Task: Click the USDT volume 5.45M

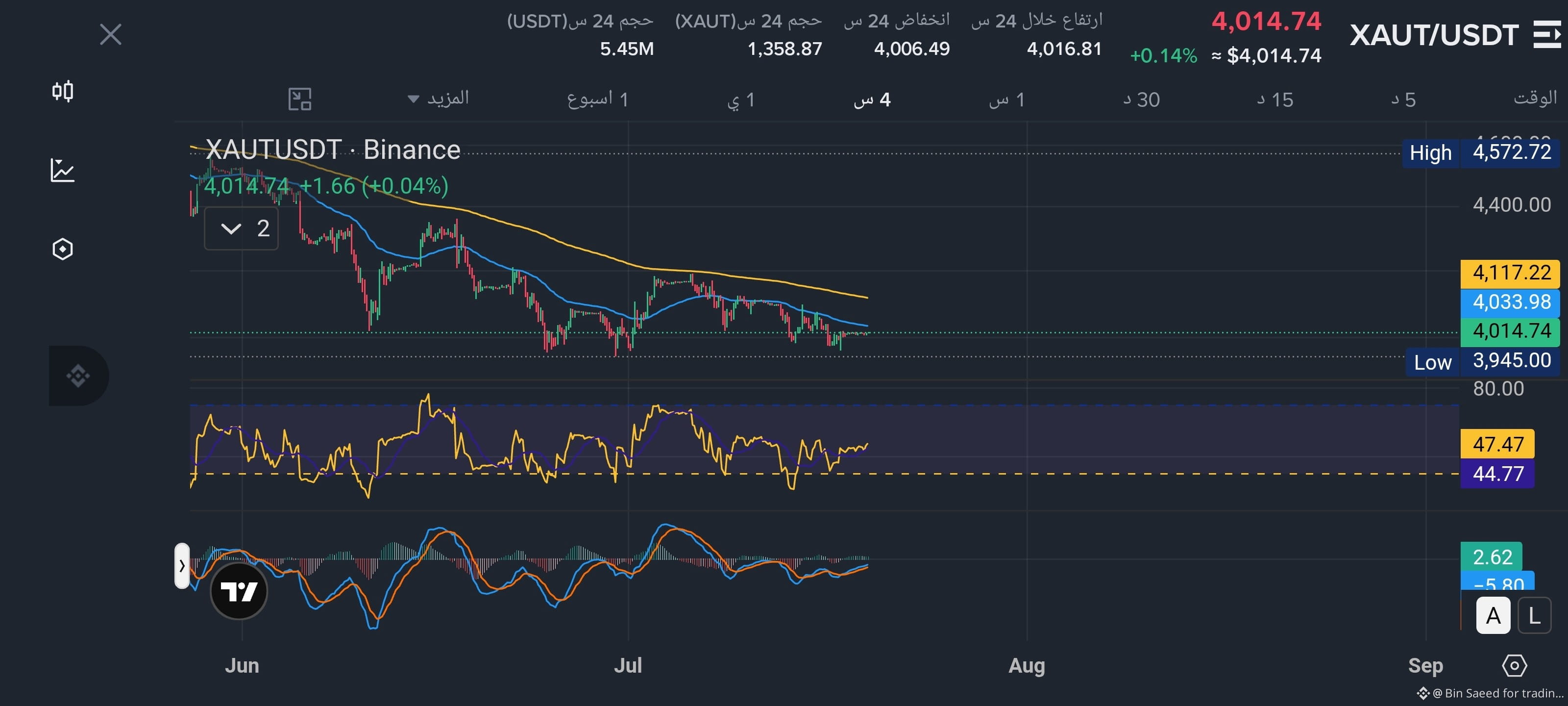Action: (626, 49)
